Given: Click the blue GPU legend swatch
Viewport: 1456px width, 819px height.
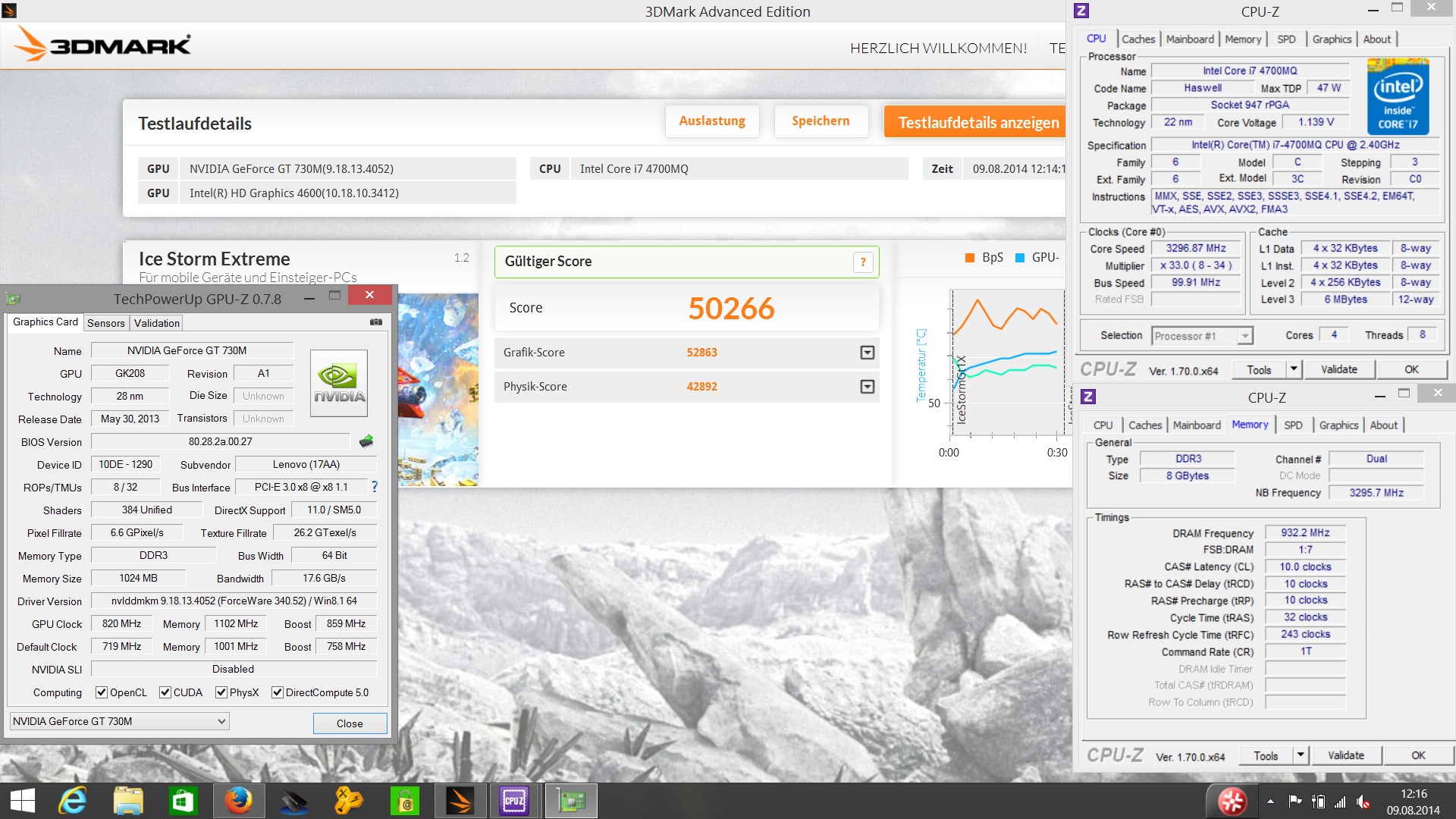Looking at the screenshot, I should 1019,258.
